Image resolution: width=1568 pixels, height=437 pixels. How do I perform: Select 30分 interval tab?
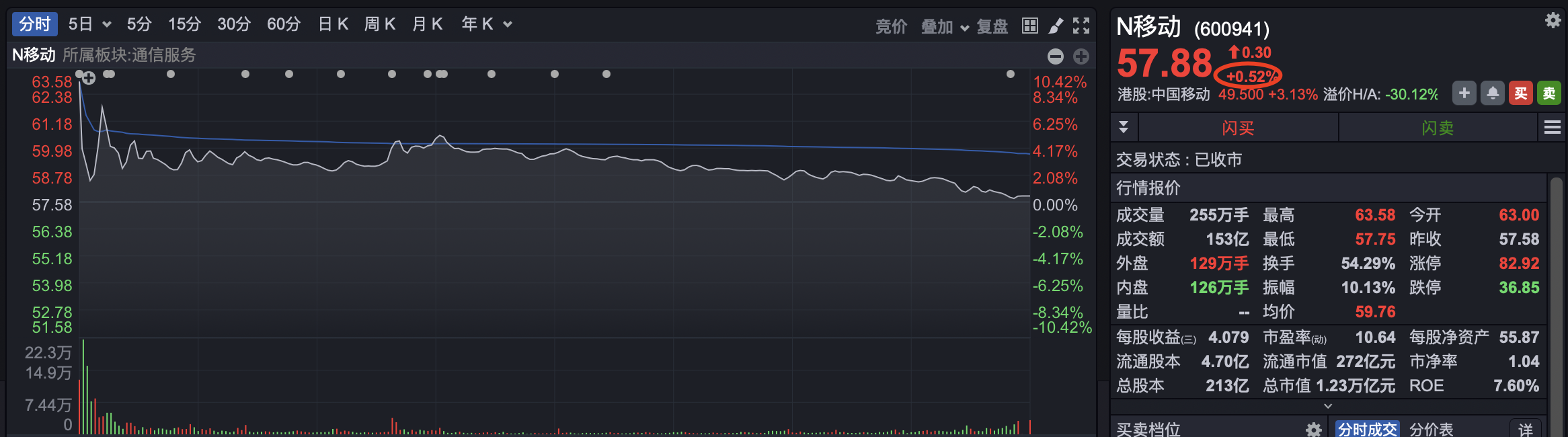coord(234,24)
